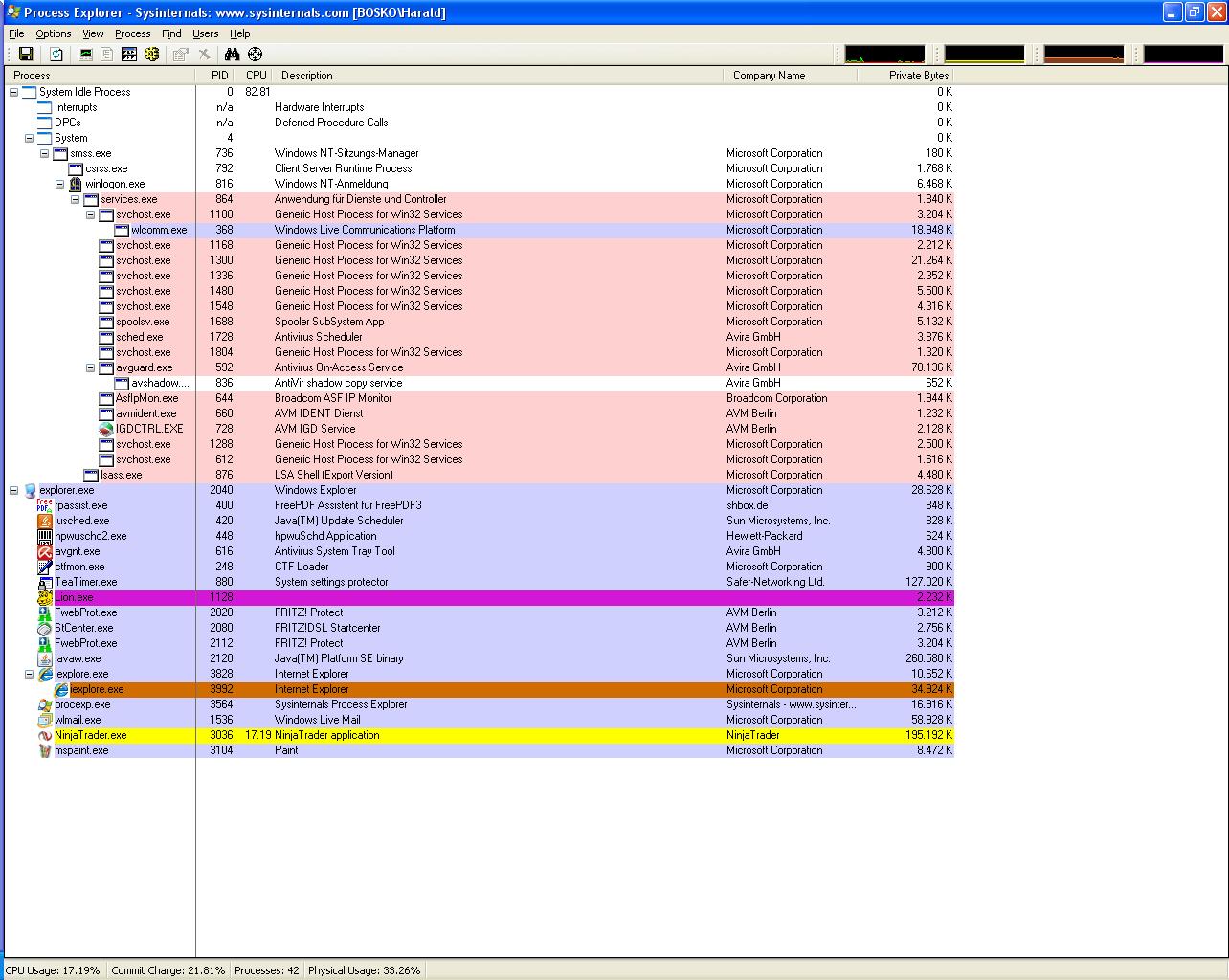The image size is (1229, 980).
Task: Collapse the System tree node
Action: pyautogui.click(x=29, y=138)
